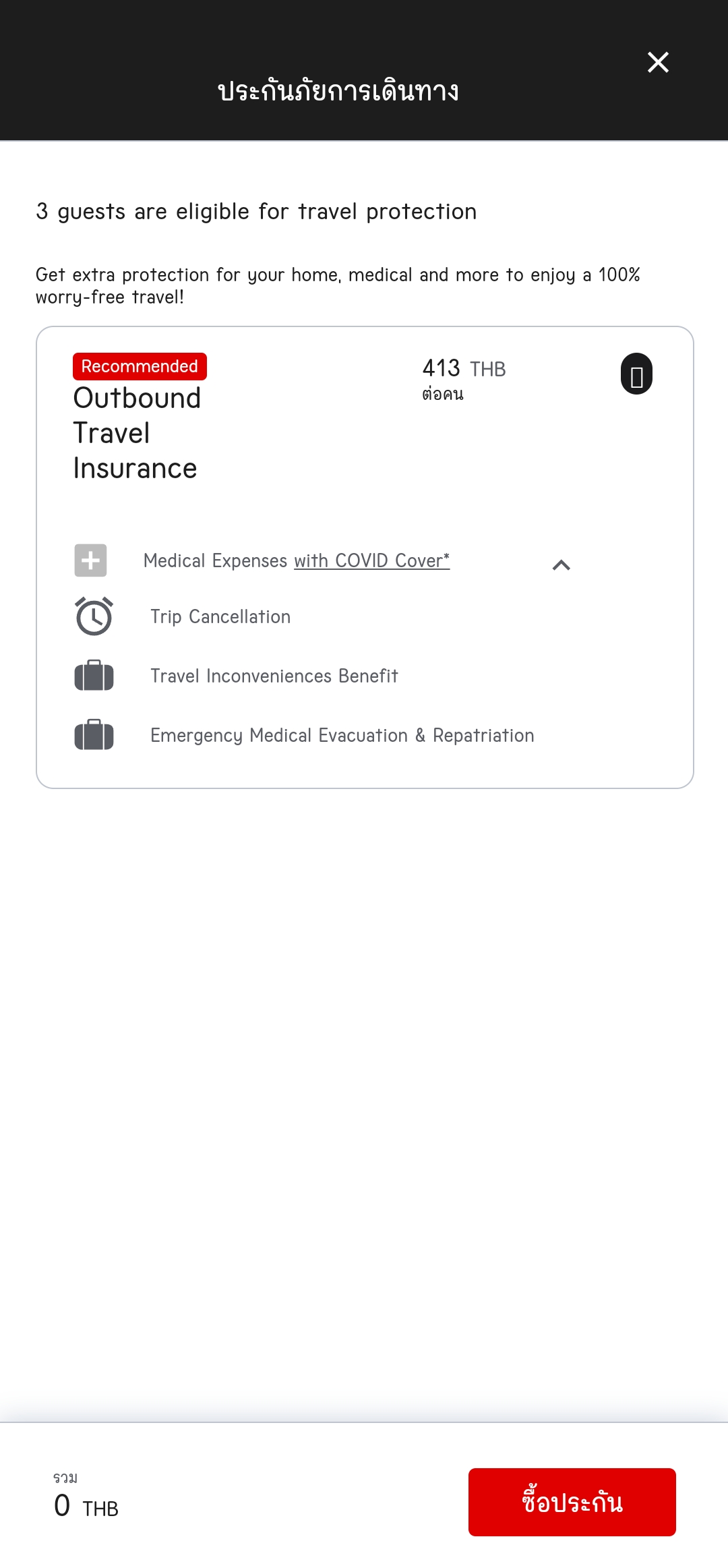
Task: Open the 'with COVID Cover*' link
Action: [x=372, y=560]
